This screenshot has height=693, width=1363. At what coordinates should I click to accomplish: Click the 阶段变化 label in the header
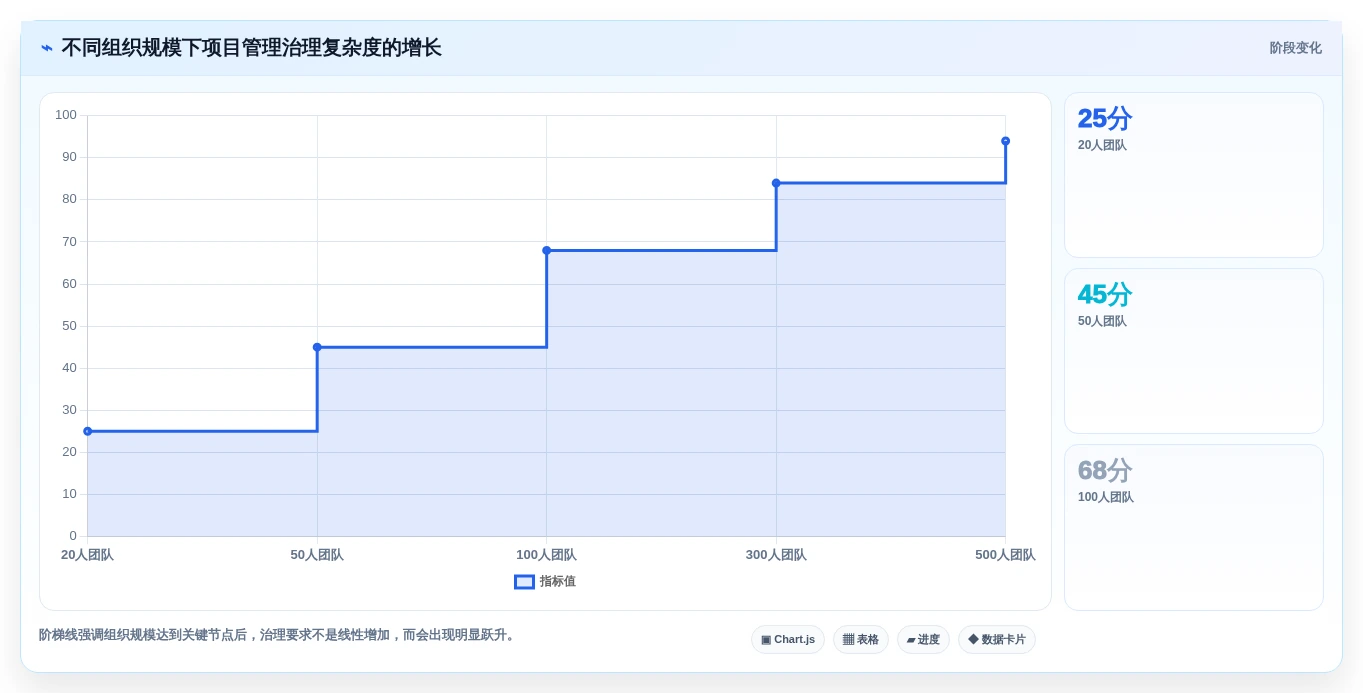pyautogui.click(x=1295, y=48)
